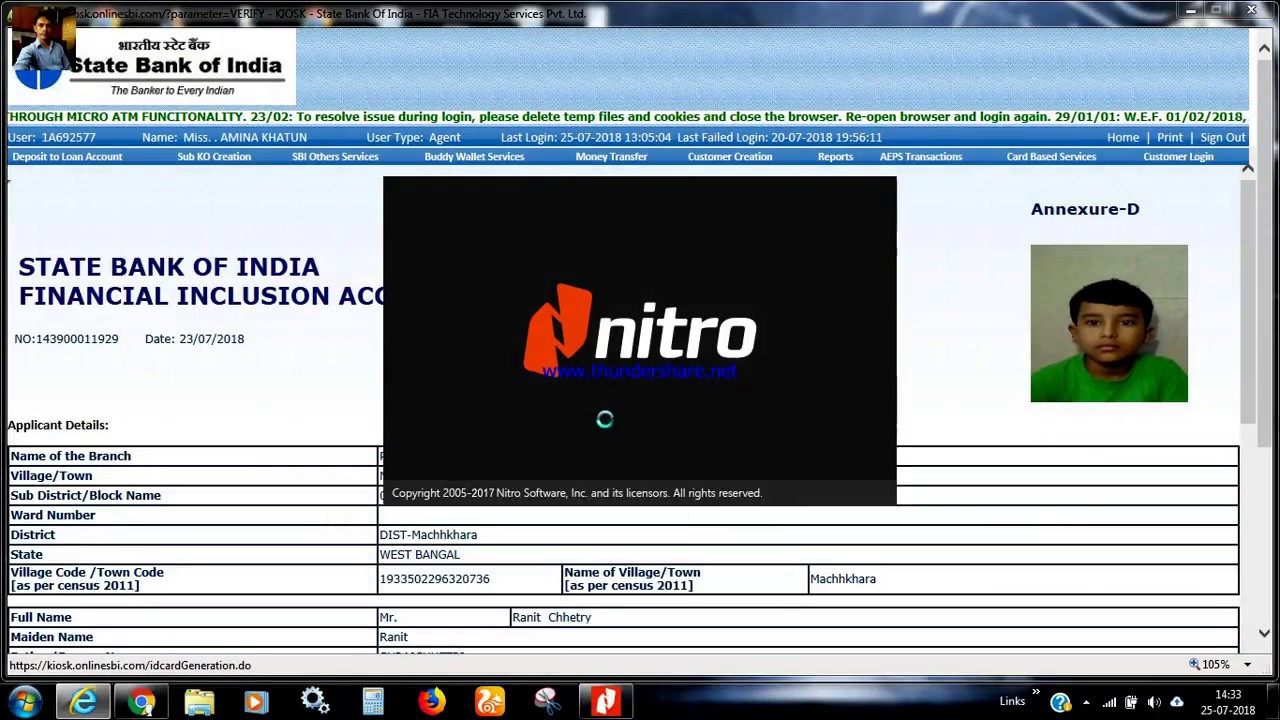1280x720 pixels.
Task: Open Windows Explorer folder icon in the taskbar
Action: (199, 702)
